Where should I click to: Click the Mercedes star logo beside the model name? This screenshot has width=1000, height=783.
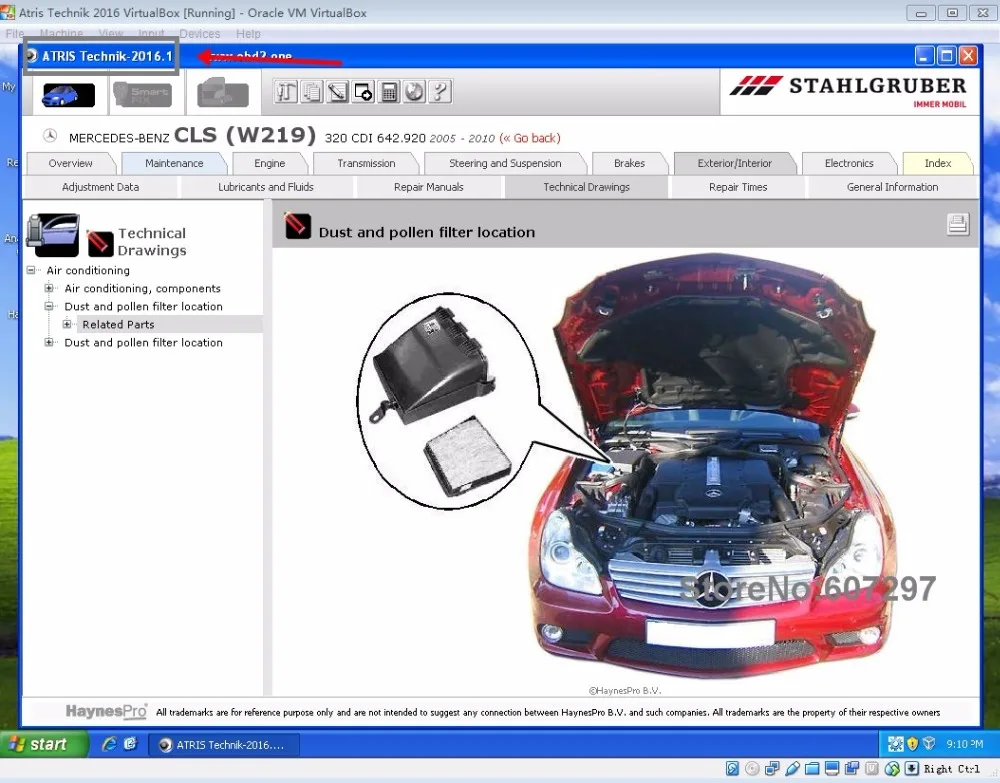[50, 135]
